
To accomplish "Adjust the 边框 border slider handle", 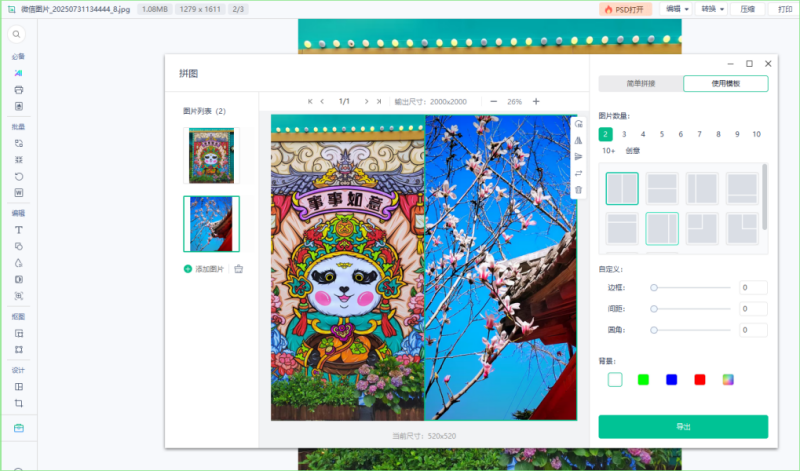I will (x=654, y=288).
